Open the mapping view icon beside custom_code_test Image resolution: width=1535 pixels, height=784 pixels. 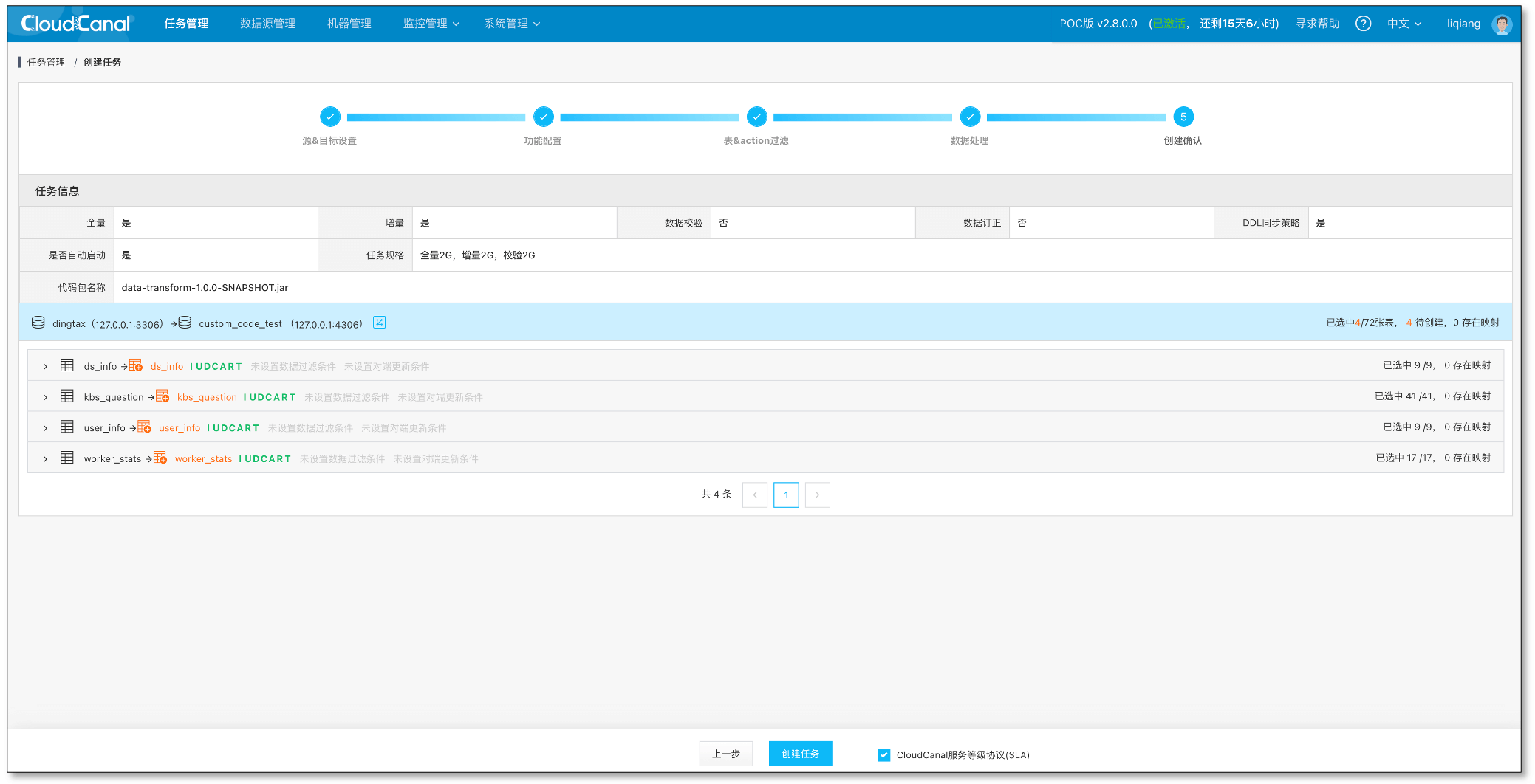point(379,323)
